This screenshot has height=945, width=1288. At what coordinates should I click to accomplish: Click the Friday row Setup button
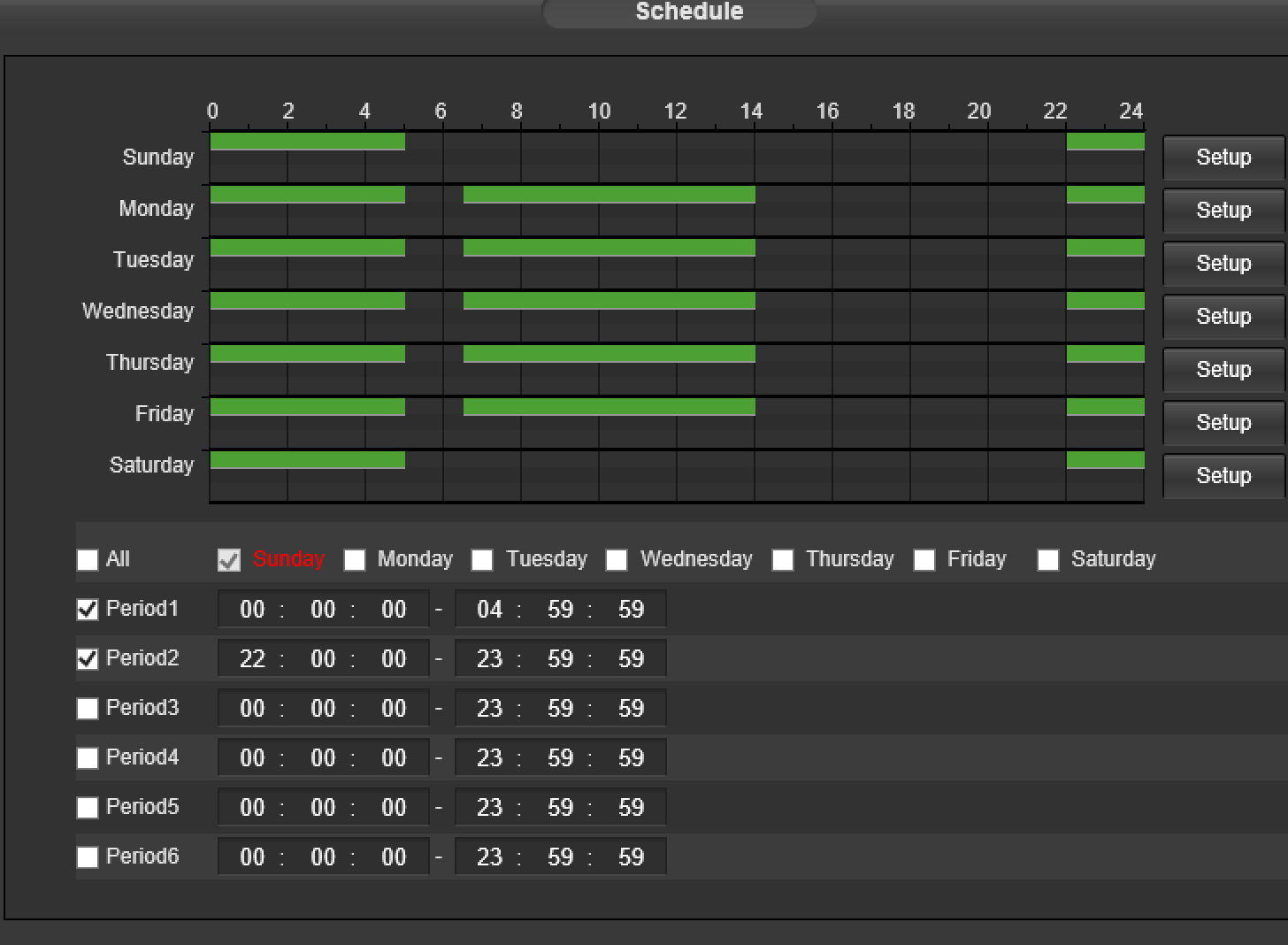pyautogui.click(x=1223, y=423)
